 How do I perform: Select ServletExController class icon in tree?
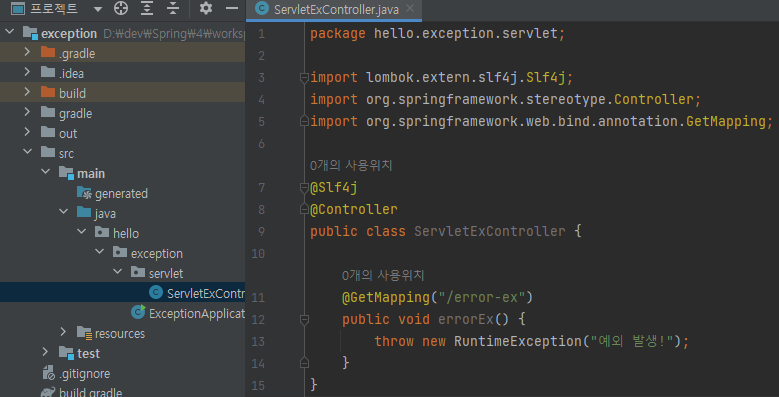coord(156,293)
